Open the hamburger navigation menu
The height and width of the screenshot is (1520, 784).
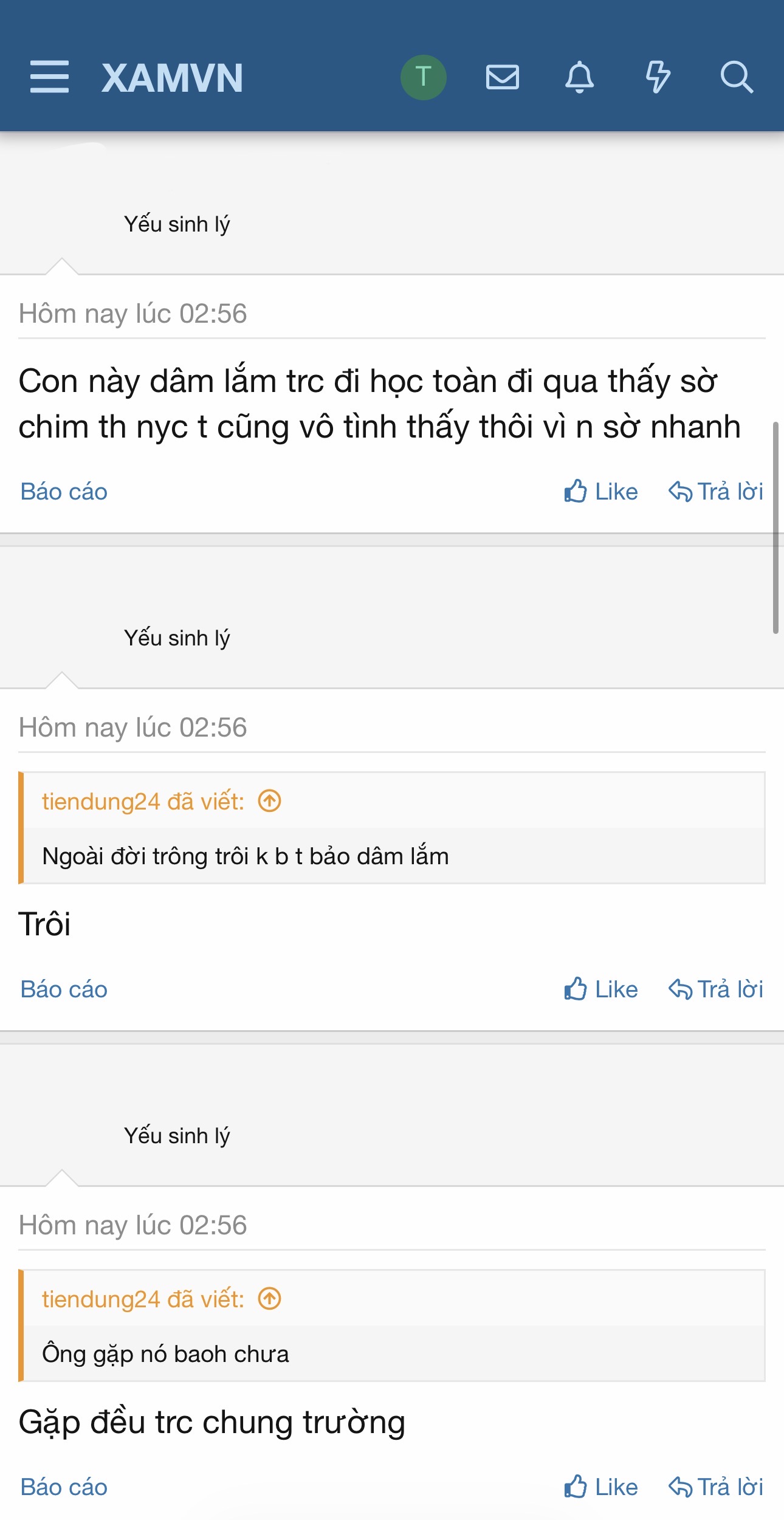tap(49, 77)
